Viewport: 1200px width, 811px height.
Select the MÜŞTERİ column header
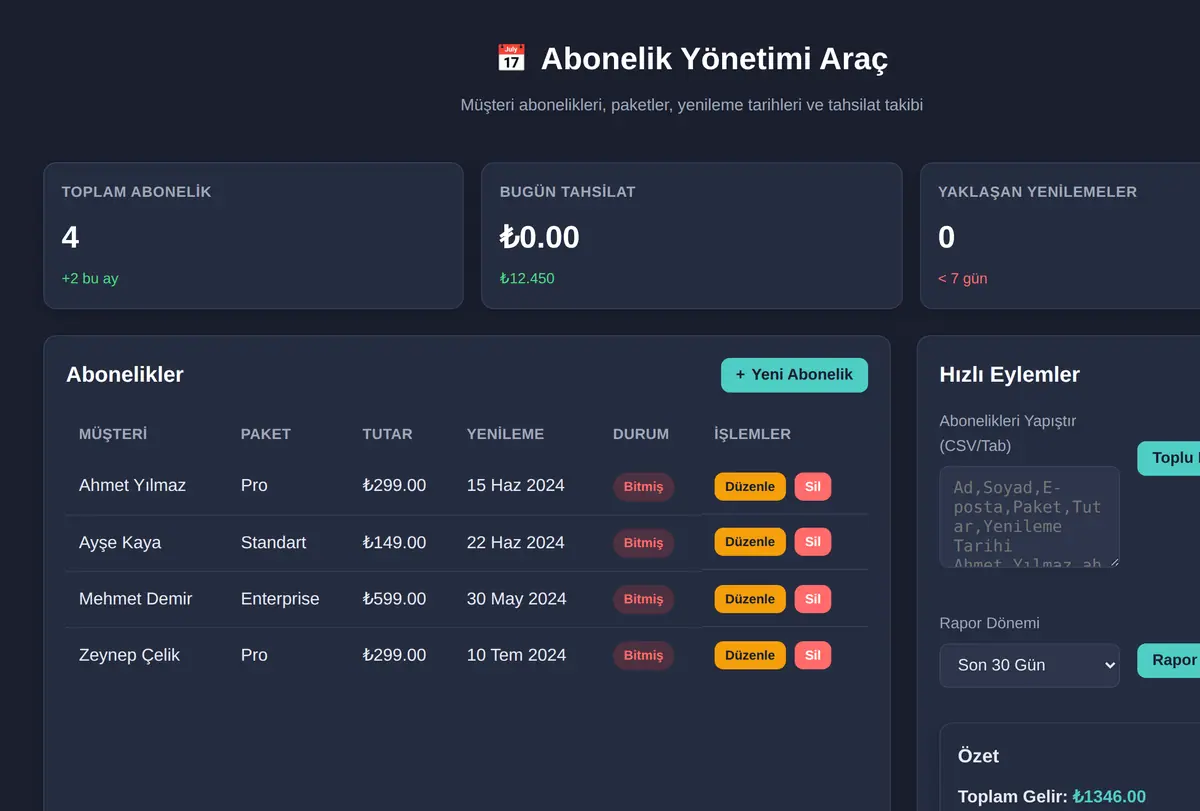click(x=113, y=434)
